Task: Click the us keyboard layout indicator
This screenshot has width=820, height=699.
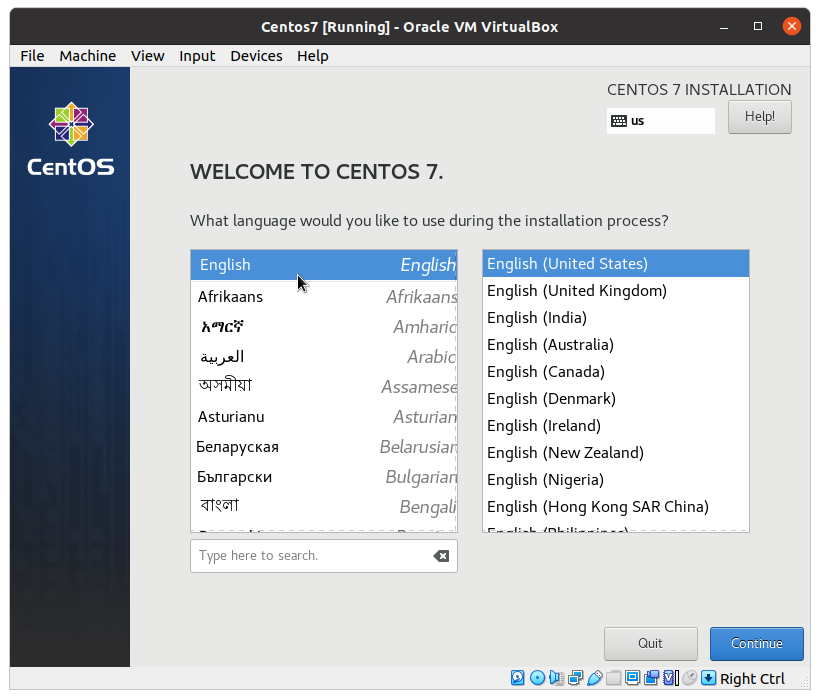Action: click(660, 121)
